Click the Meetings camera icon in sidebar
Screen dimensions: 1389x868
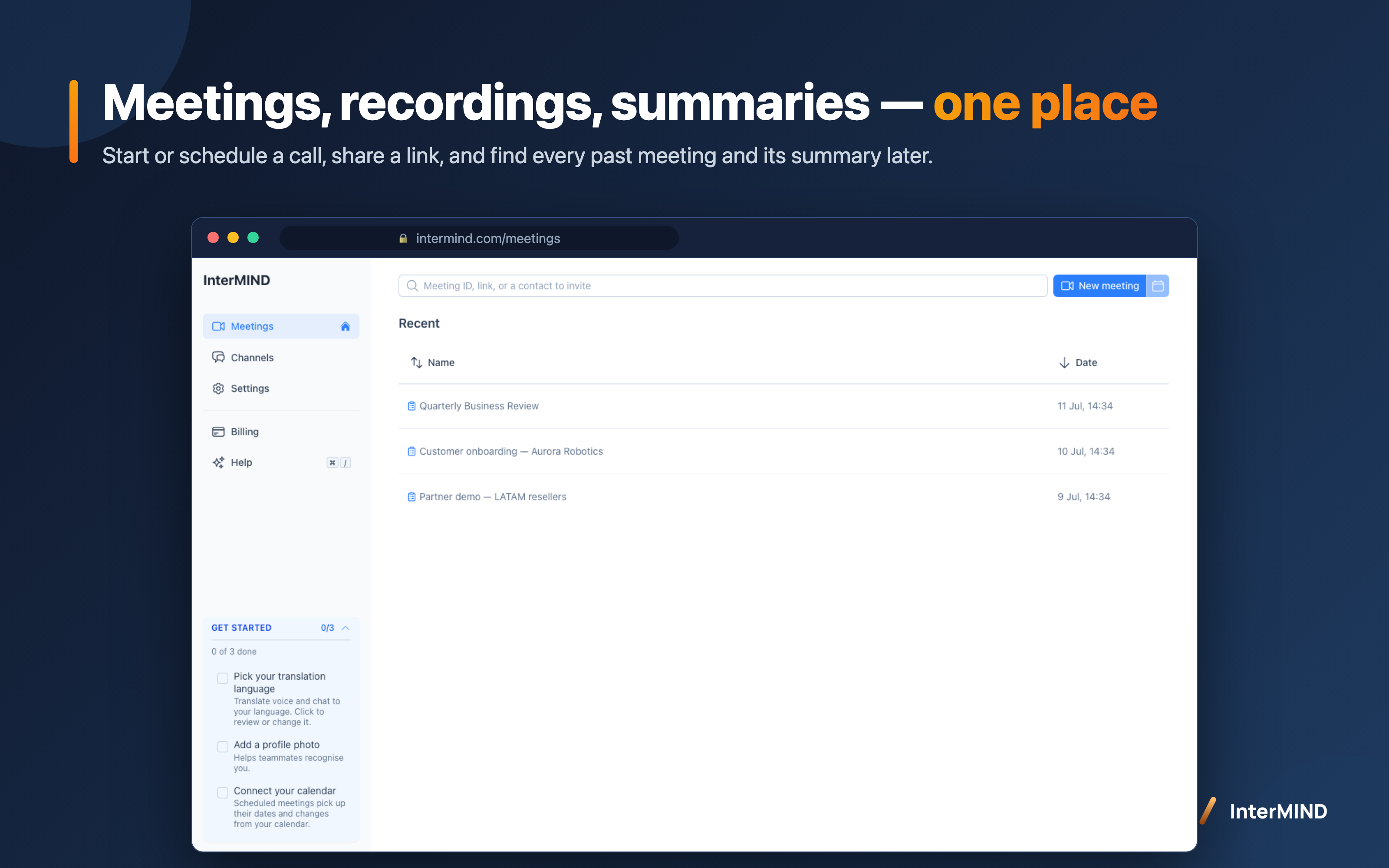click(218, 326)
